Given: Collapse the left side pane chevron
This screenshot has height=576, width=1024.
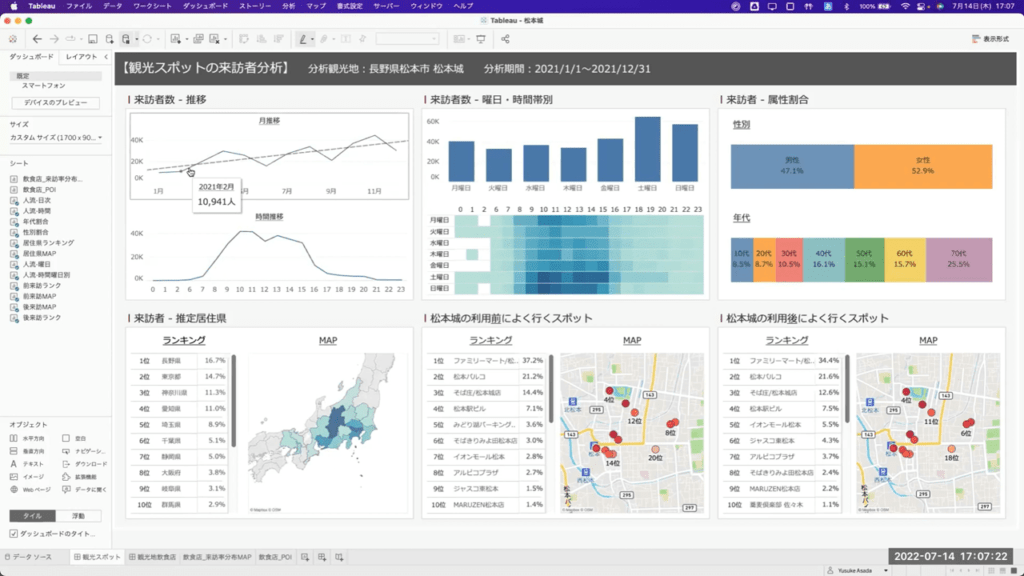Looking at the screenshot, I should pyautogui.click(x=106, y=57).
